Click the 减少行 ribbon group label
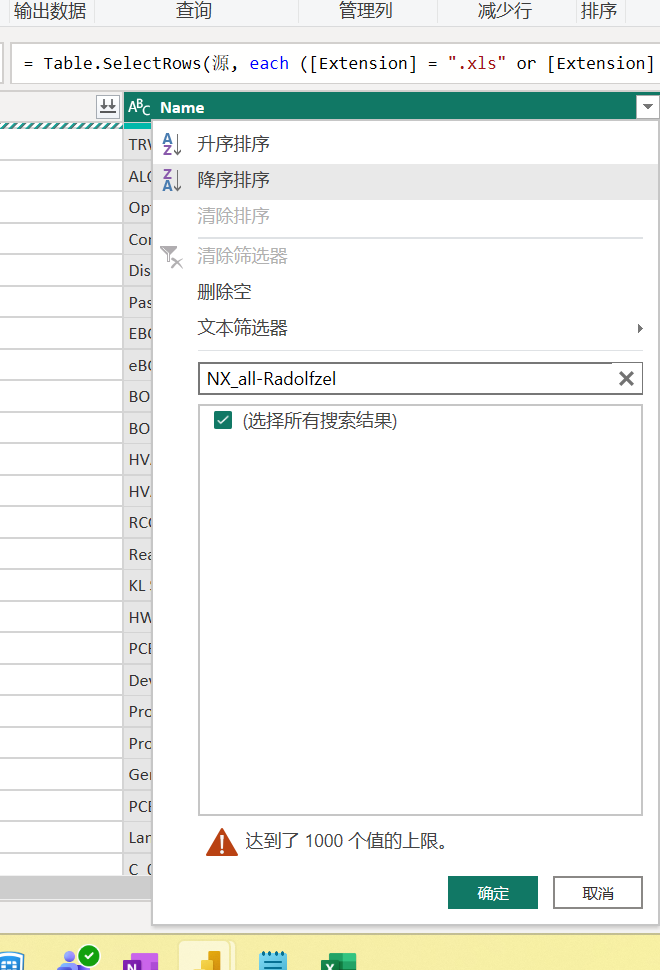660x970 pixels. coord(505,11)
